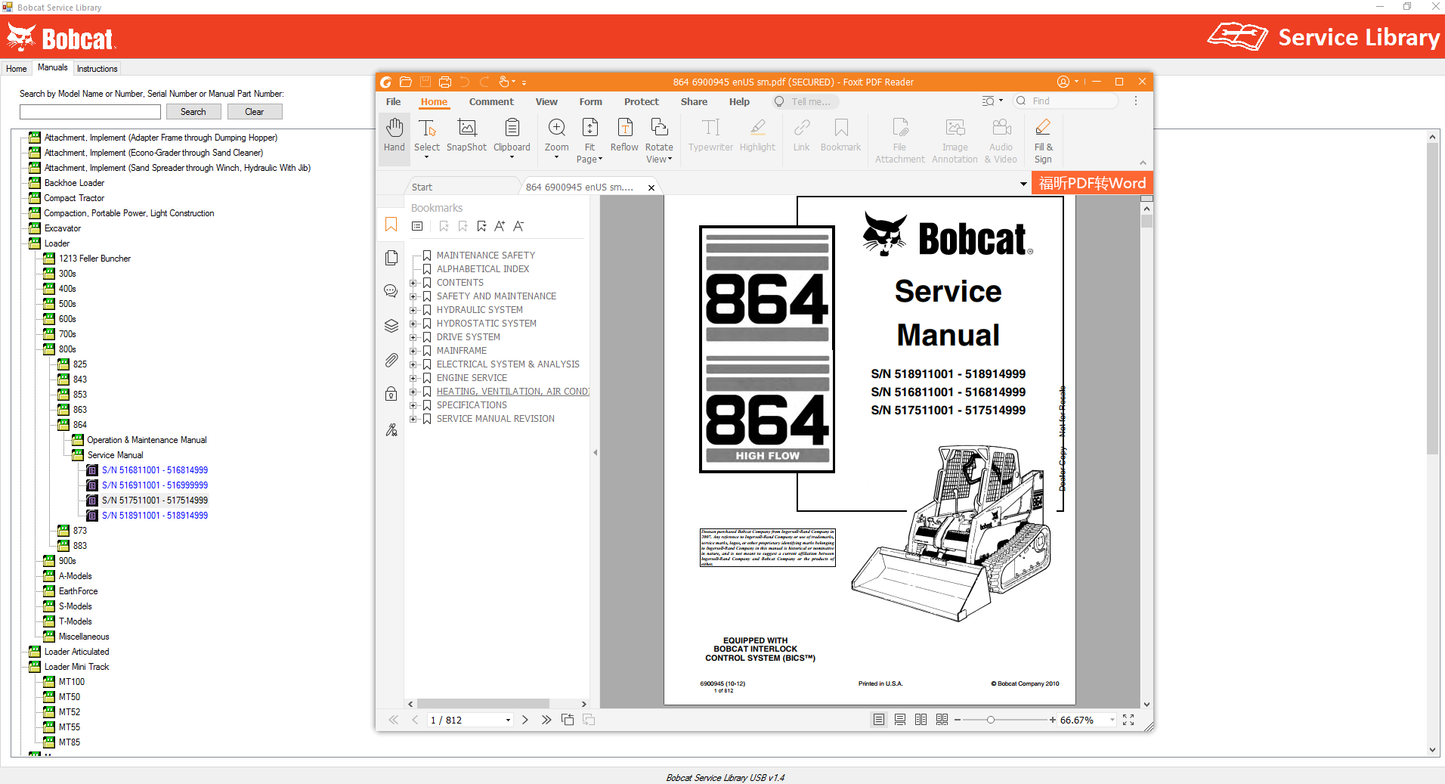Click the zoom out minus button
Viewport: 1445px width, 784px height.
click(x=957, y=720)
